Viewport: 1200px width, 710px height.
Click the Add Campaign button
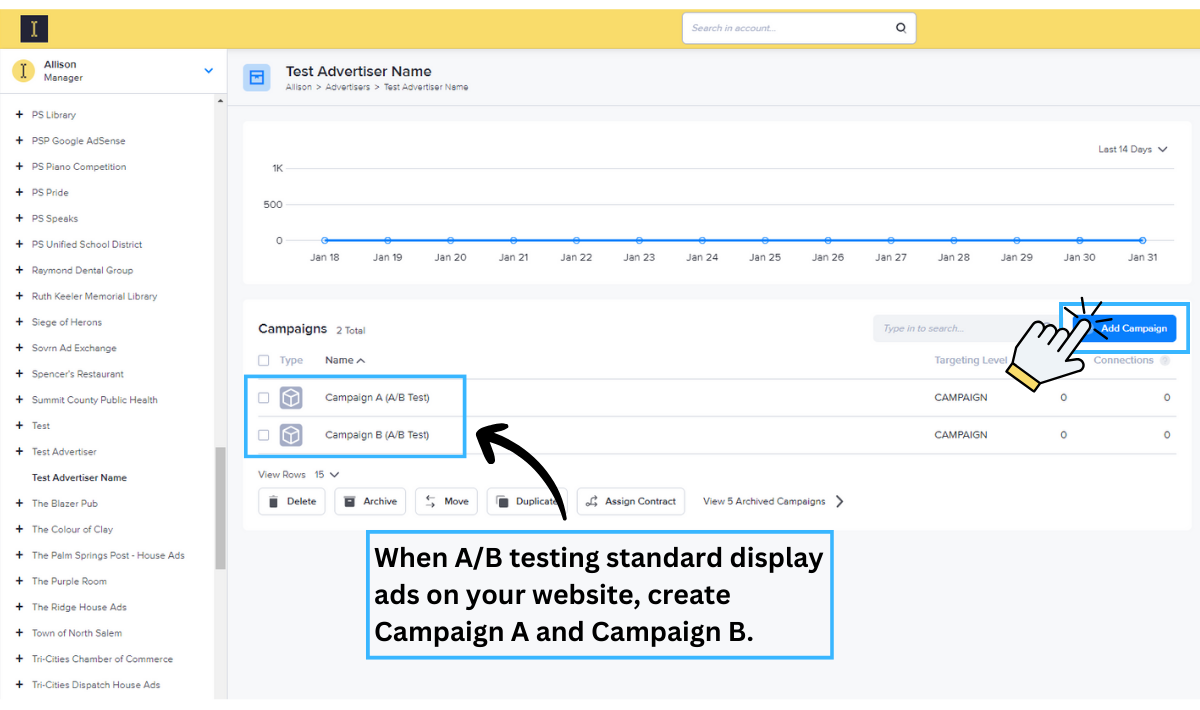[1132, 328]
